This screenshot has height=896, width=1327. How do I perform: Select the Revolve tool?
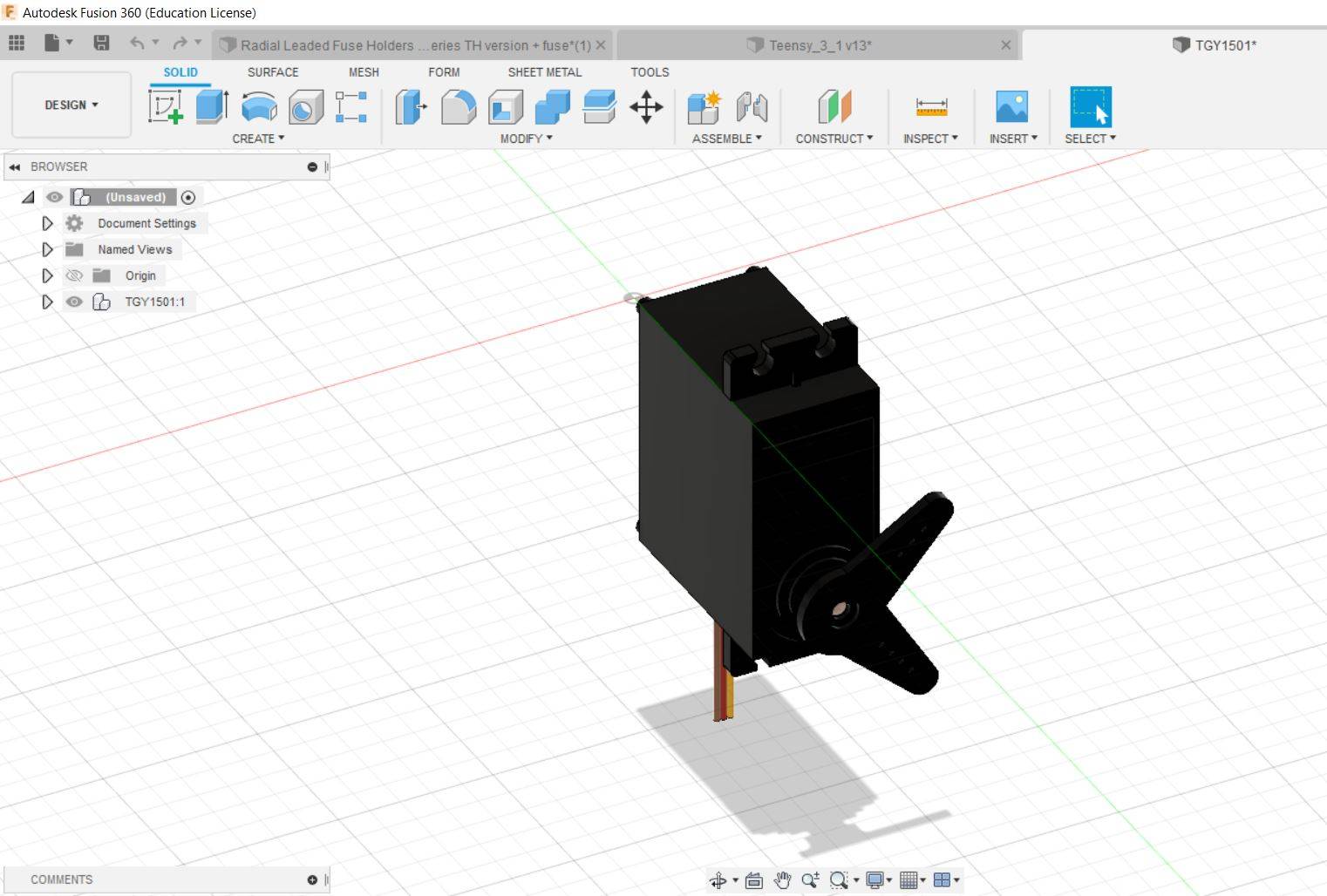pos(259,107)
